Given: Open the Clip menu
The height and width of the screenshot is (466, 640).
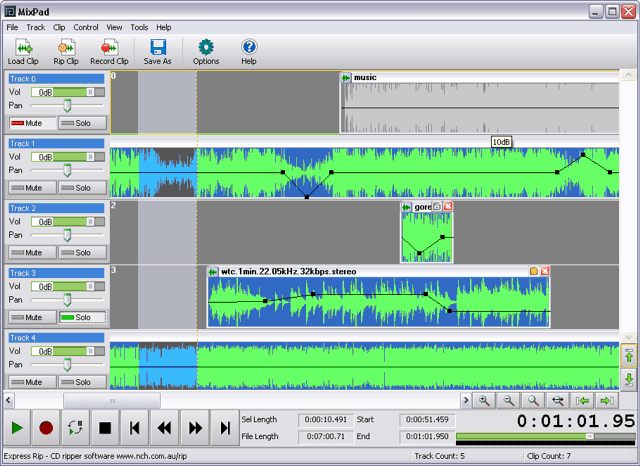Looking at the screenshot, I should point(59,27).
